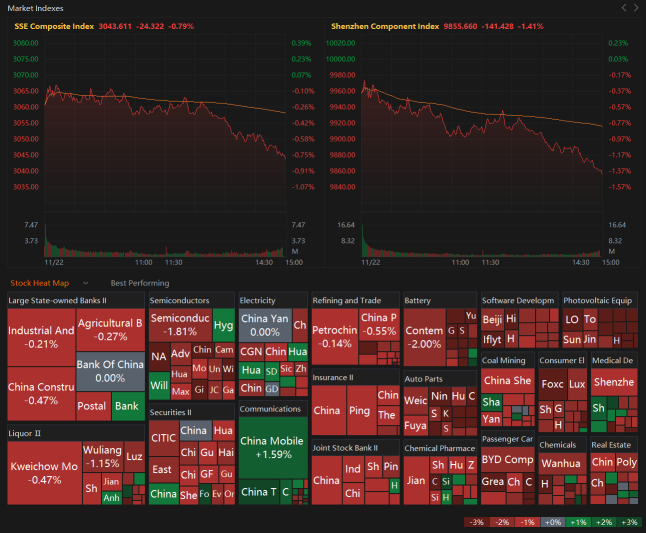Select Contem -2.00% battery tile

click(x=425, y=337)
